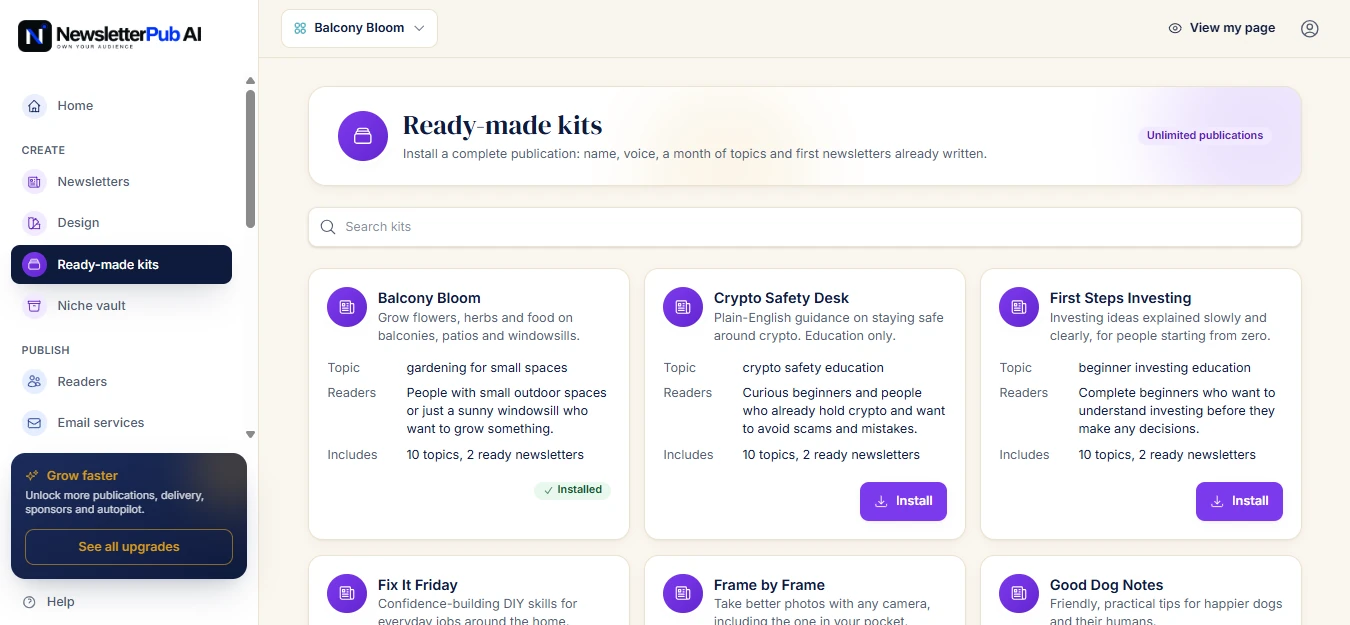Screen dimensions: 1350x625
Task: Click the magnifier icon in search bar
Action: coord(328,227)
